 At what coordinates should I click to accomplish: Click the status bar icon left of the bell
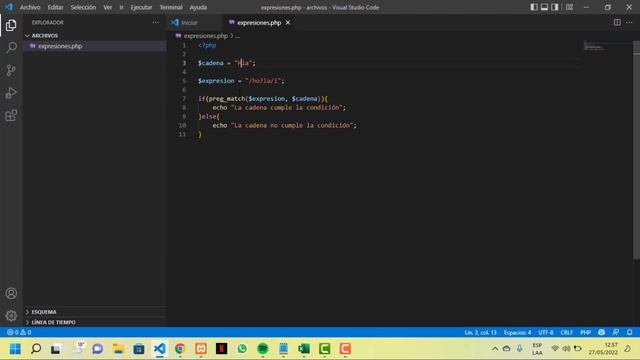pos(616,332)
